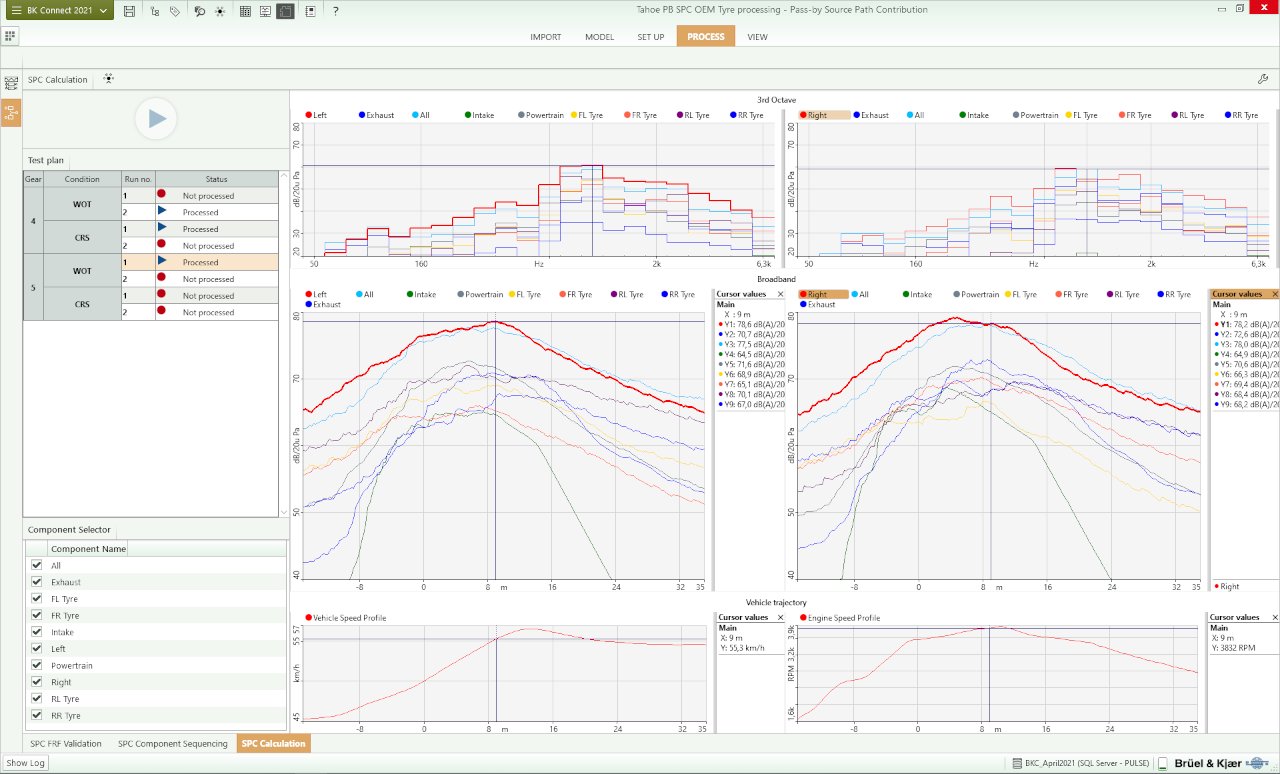This screenshot has width=1280, height=774.
Task: Click the search find icon in toolbar
Action: (x=199, y=11)
